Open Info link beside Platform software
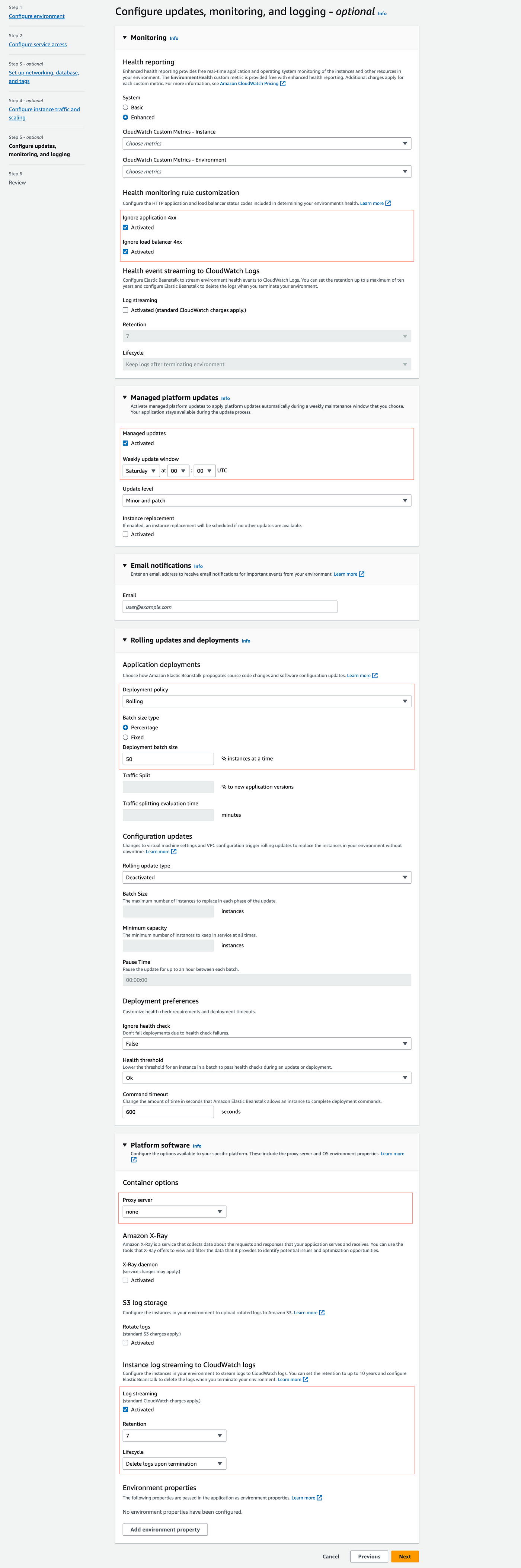The height and width of the screenshot is (1568, 521). coord(197,1146)
